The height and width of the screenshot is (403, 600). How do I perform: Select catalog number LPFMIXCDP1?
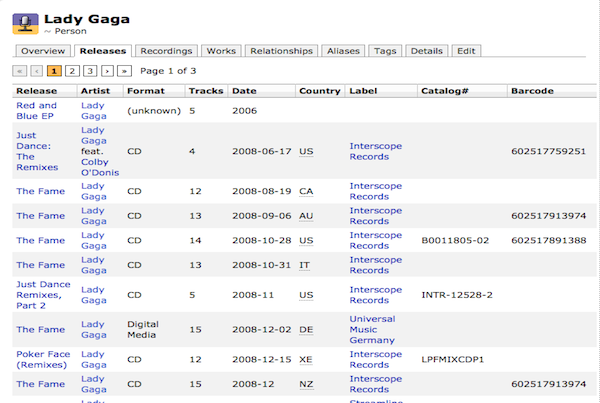[x=453, y=359]
